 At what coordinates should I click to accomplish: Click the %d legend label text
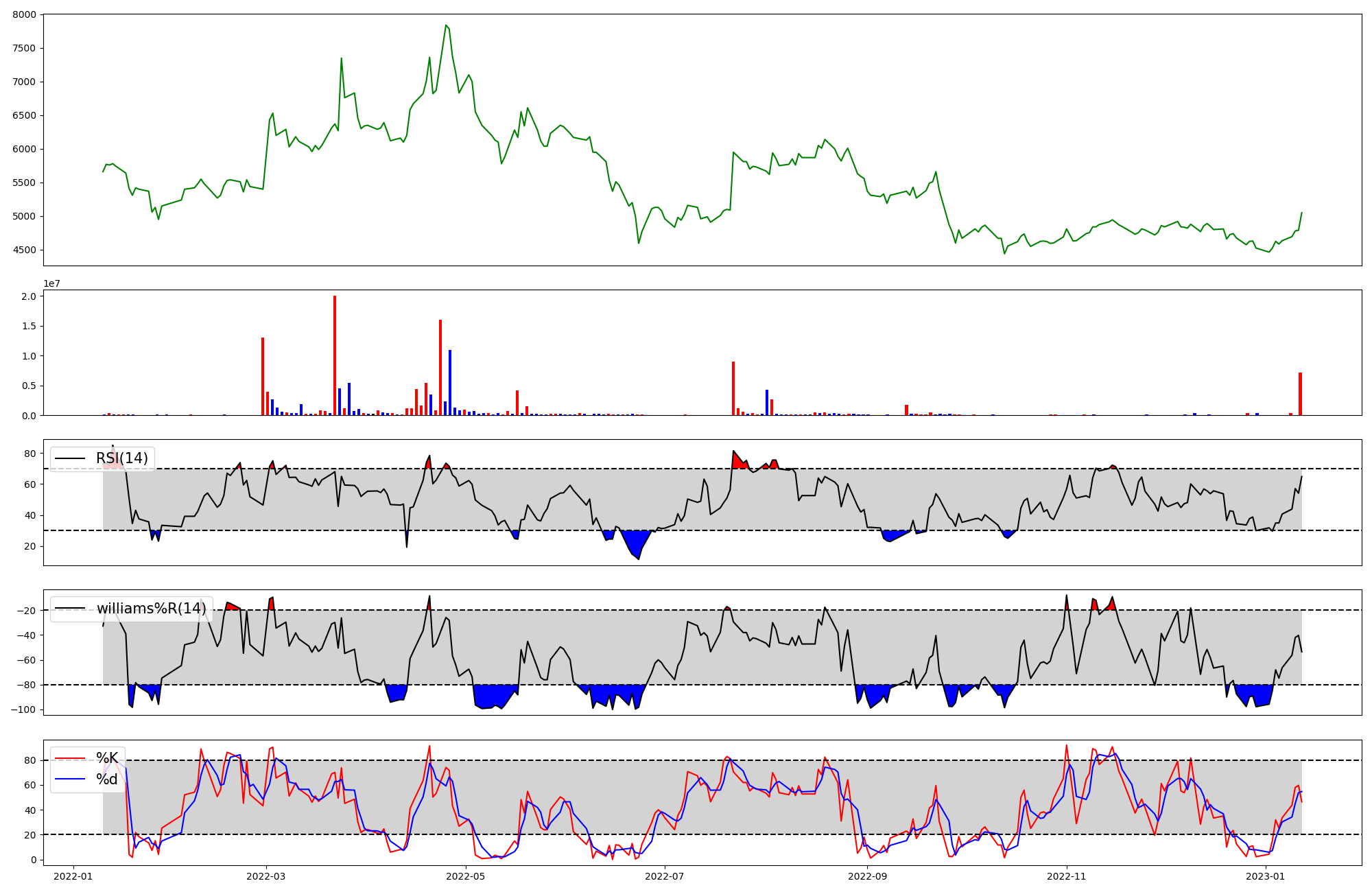pyautogui.click(x=107, y=779)
